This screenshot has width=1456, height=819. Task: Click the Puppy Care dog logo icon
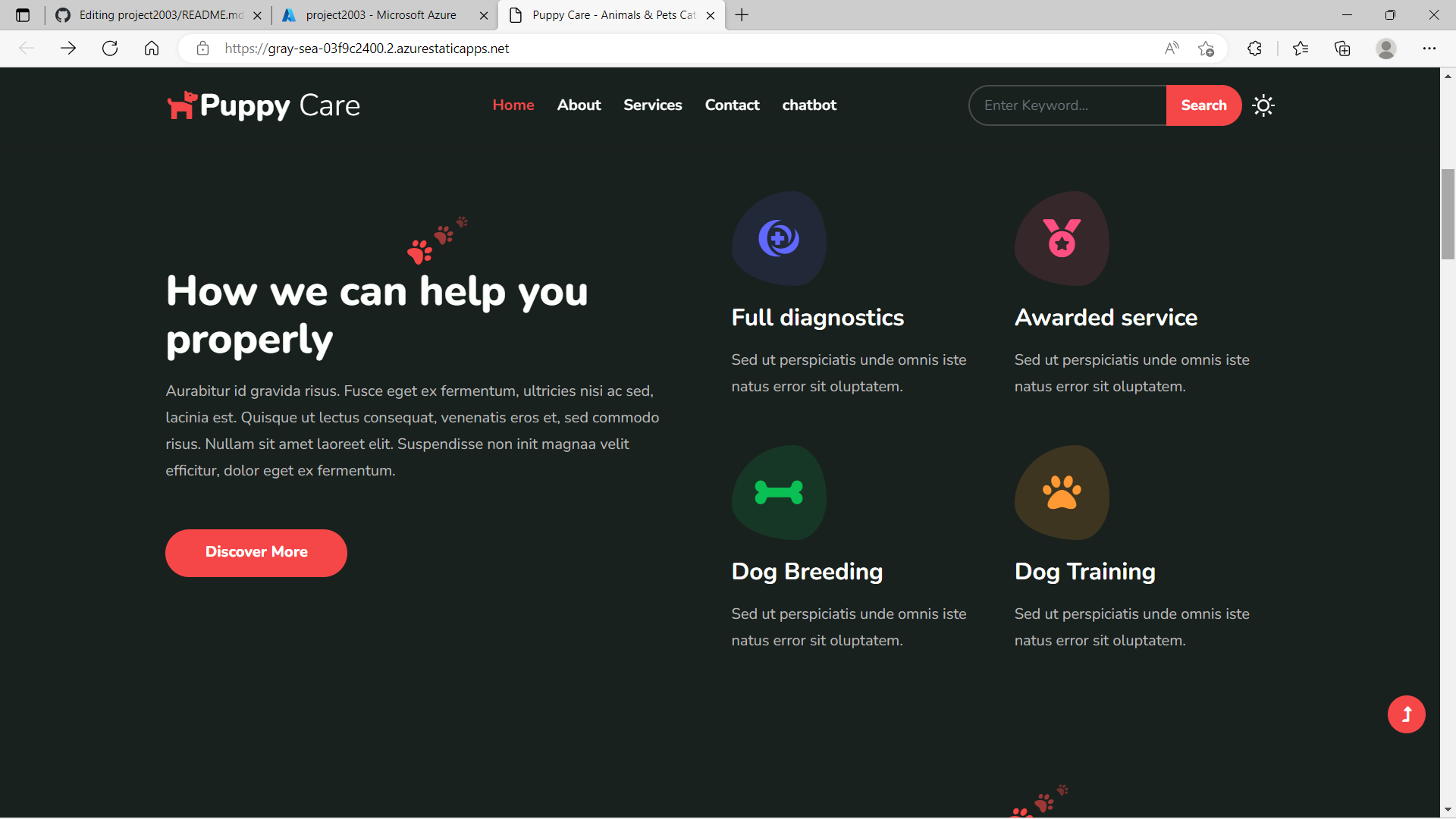[x=181, y=105]
